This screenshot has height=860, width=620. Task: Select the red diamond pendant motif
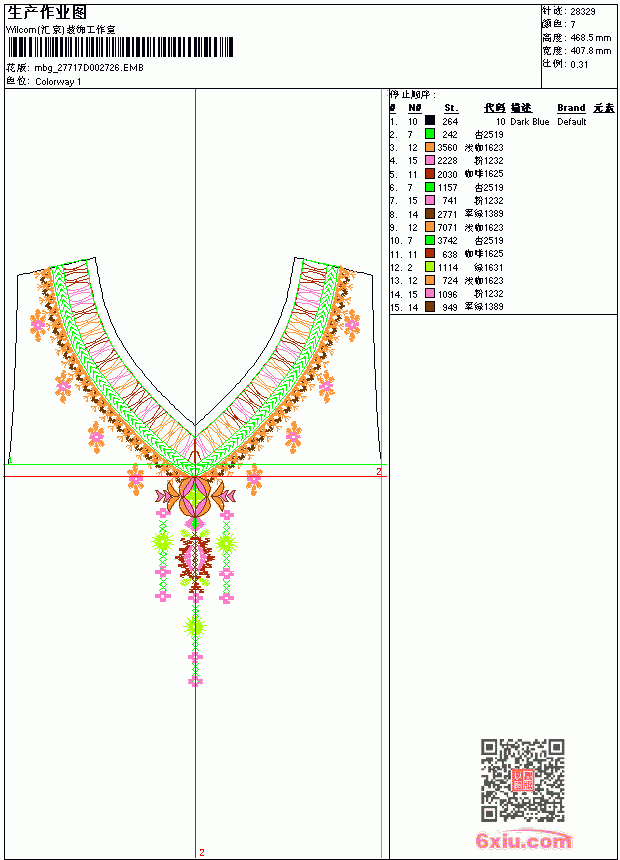[195, 557]
